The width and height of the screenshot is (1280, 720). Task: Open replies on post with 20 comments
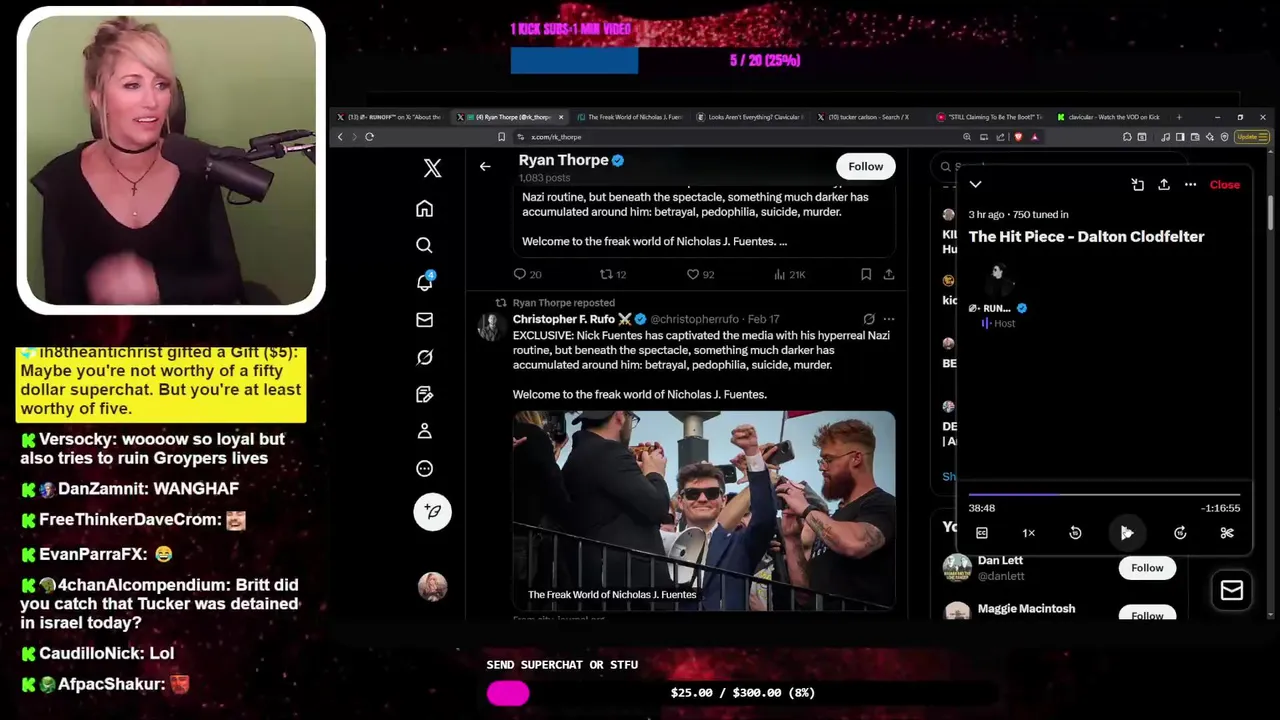[527, 274]
